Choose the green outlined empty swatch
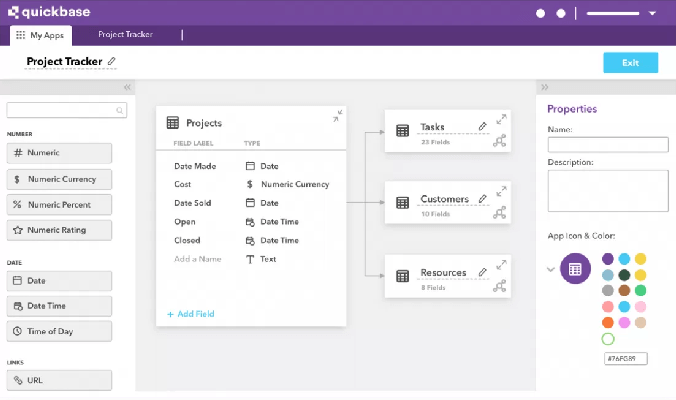The width and height of the screenshot is (676, 400). pyautogui.click(x=608, y=339)
